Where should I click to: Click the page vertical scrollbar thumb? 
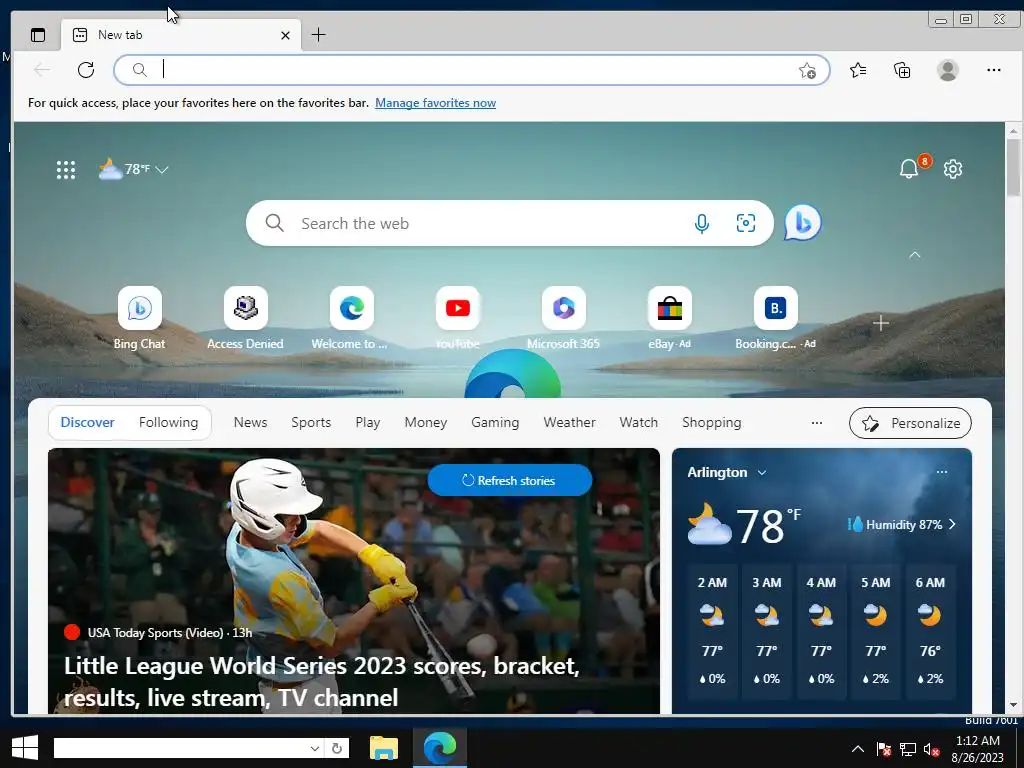(x=1013, y=167)
